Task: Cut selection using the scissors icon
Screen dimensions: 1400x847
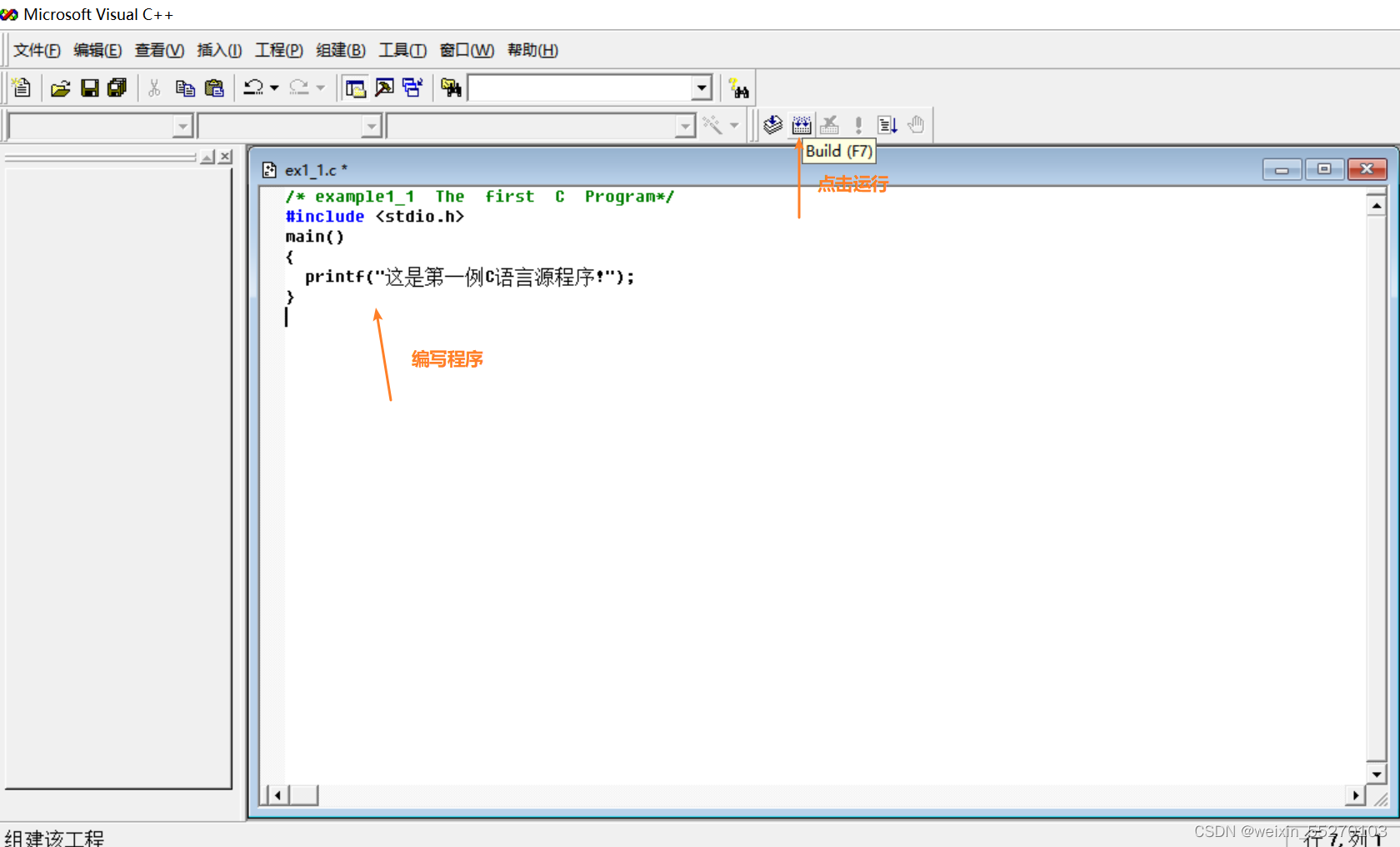Action: (154, 88)
